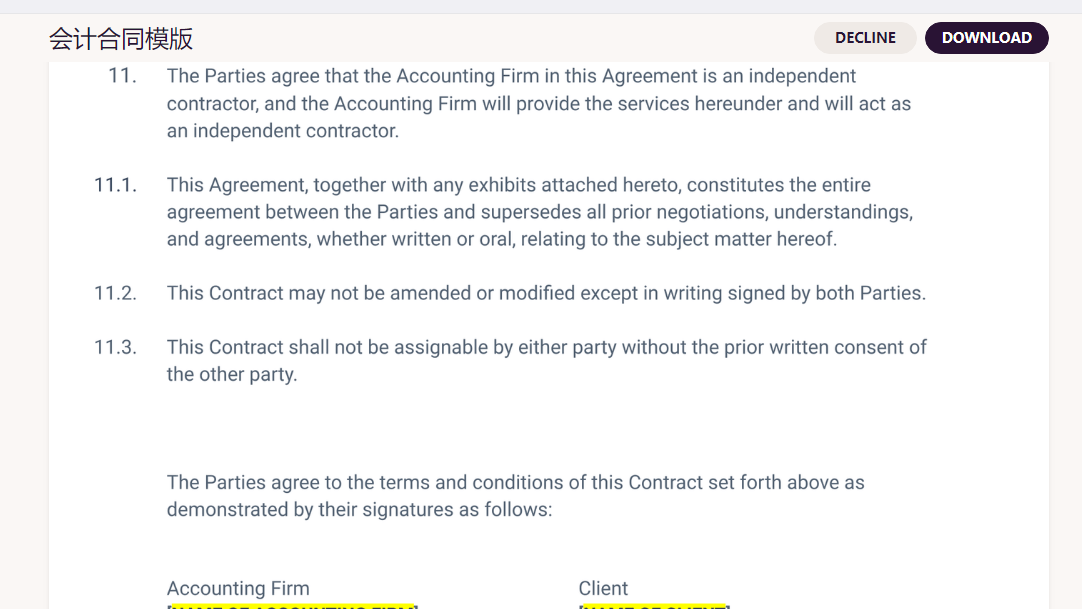Decline the document with the DECLINE button
This screenshot has width=1082, height=609.
point(865,38)
